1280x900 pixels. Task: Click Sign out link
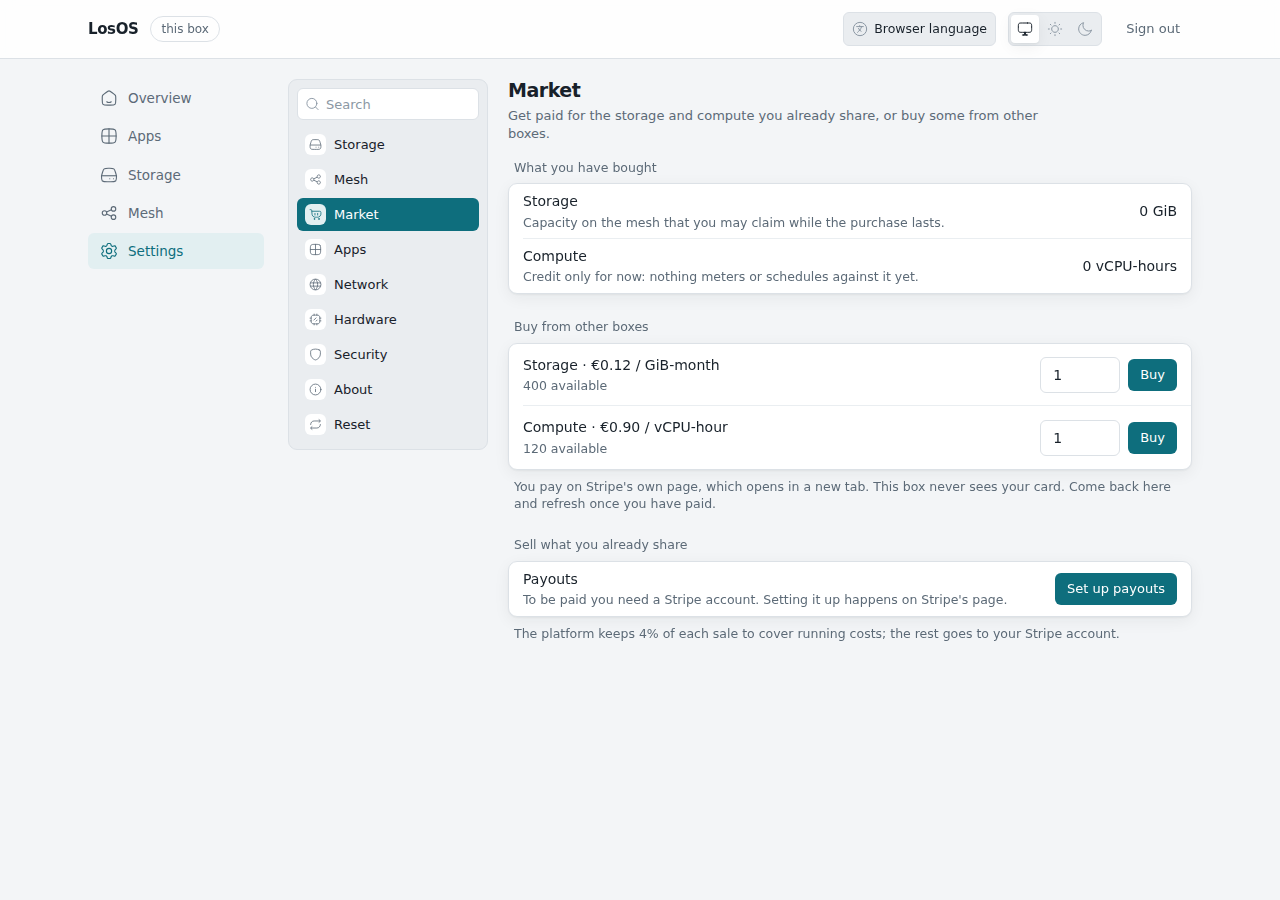tap(1153, 29)
